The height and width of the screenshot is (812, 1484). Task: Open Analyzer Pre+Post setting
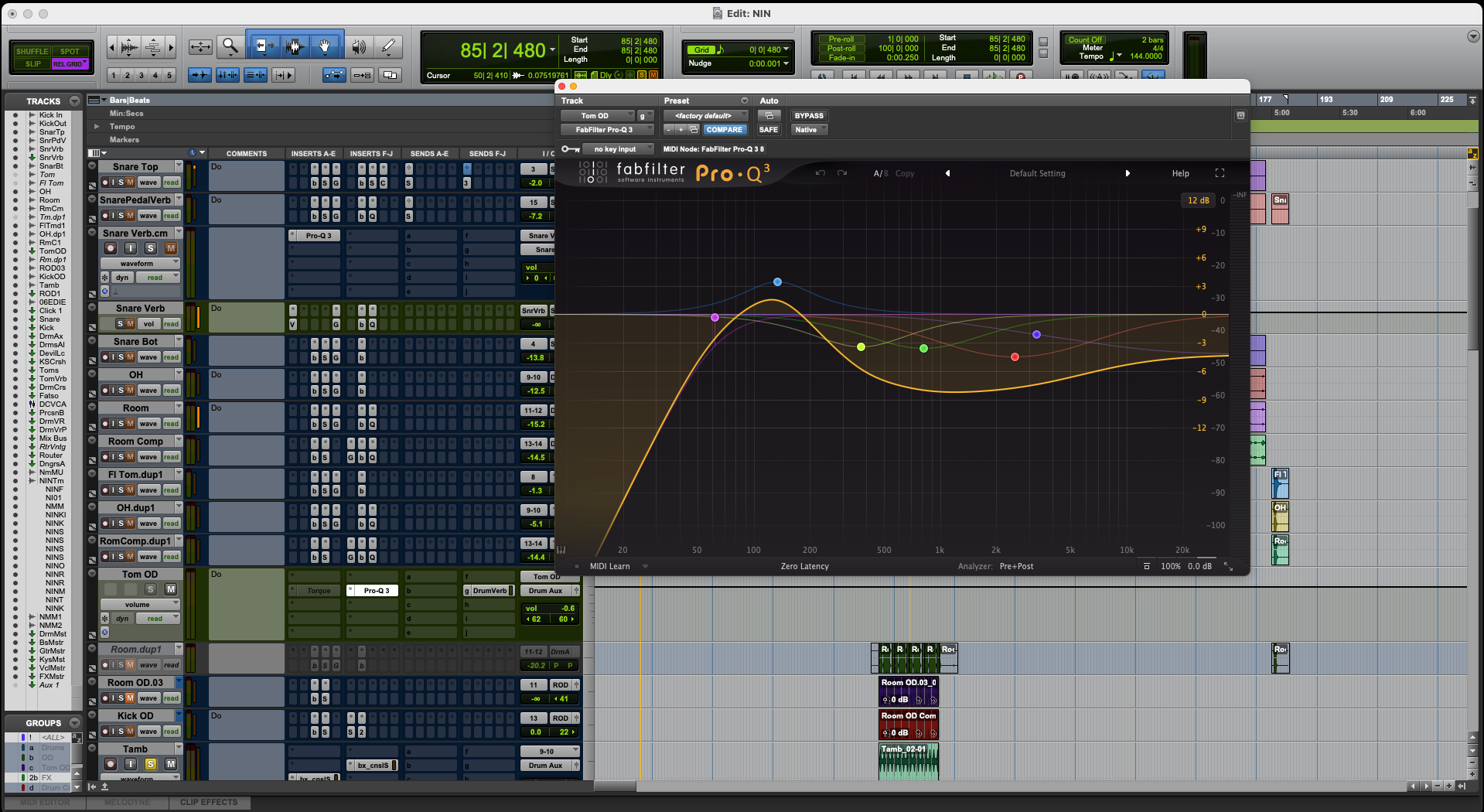click(1016, 566)
